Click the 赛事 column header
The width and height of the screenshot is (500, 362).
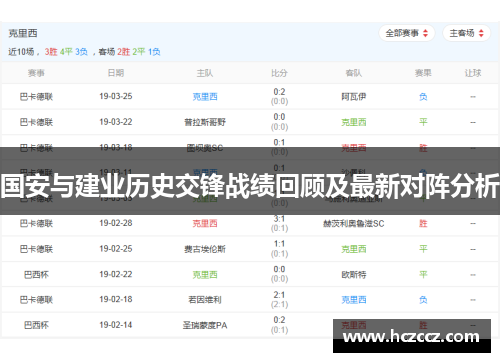click(36, 73)
